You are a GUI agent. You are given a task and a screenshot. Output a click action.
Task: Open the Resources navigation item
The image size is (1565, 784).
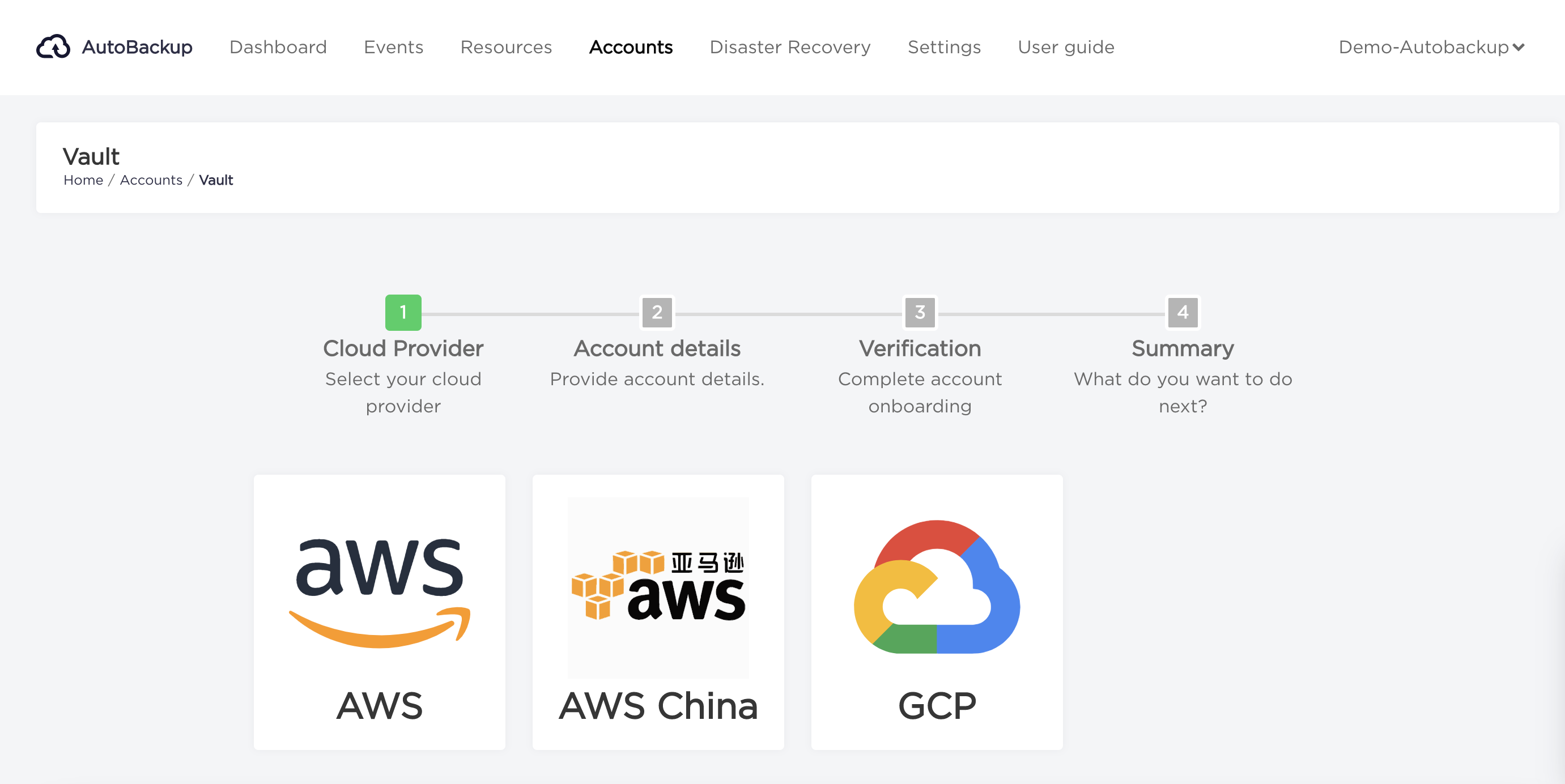click(506, 47)
